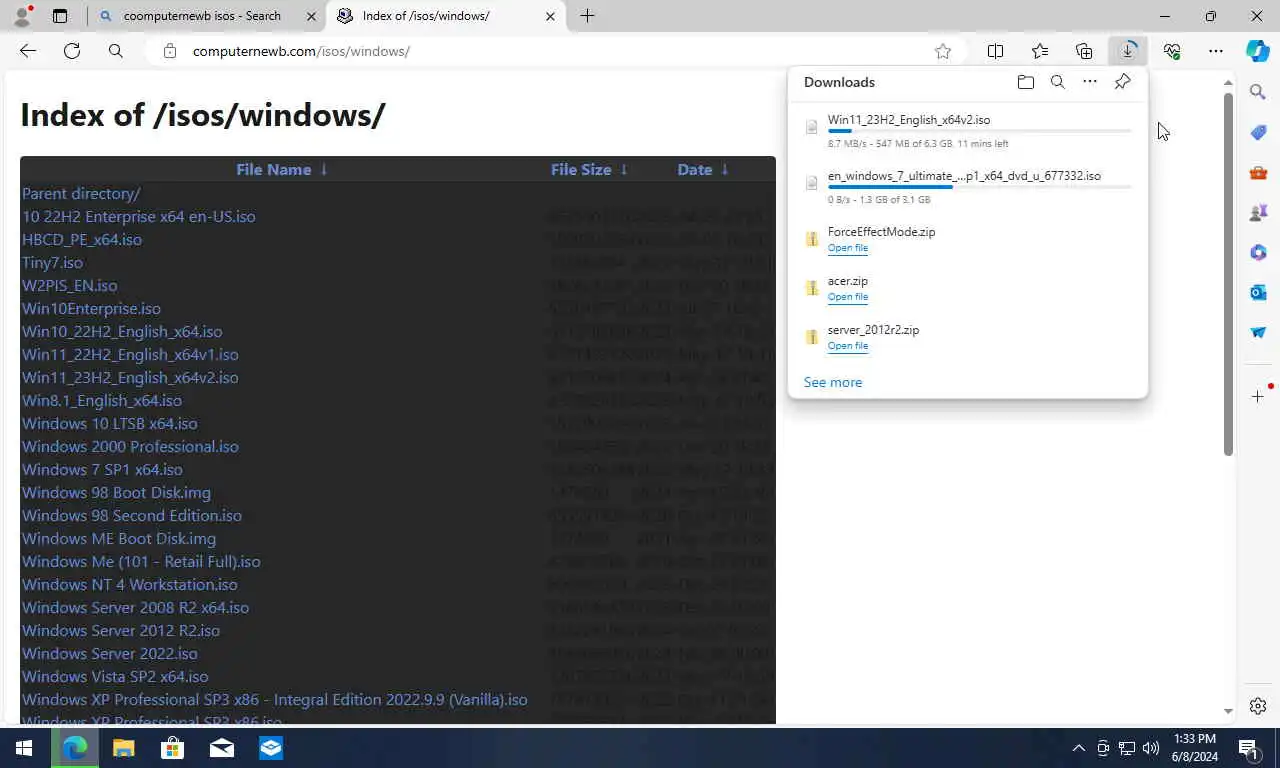
Task: Go to Parent directory
Action: (x=81, y=193)
